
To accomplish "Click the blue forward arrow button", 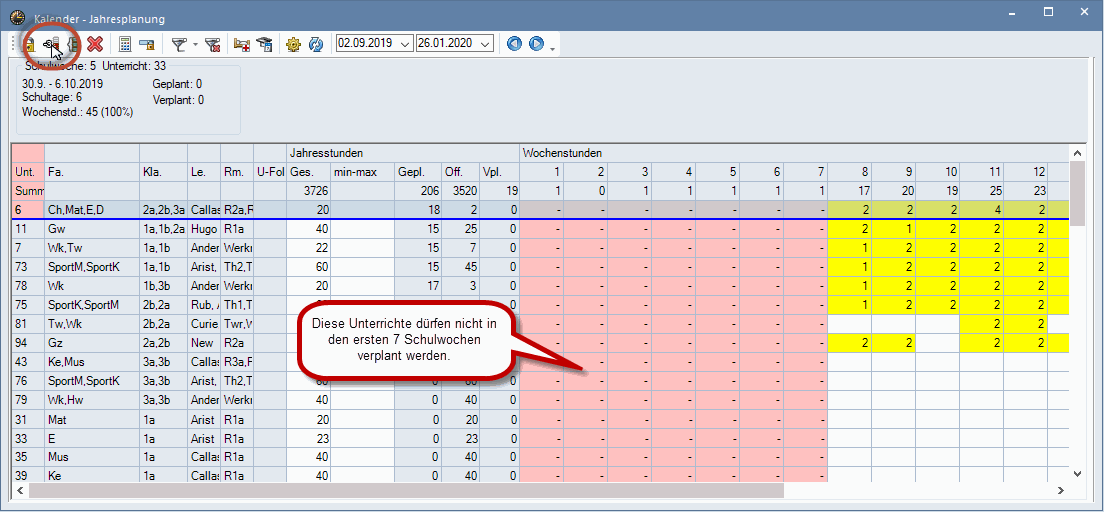I will click(x=537, y=44).
